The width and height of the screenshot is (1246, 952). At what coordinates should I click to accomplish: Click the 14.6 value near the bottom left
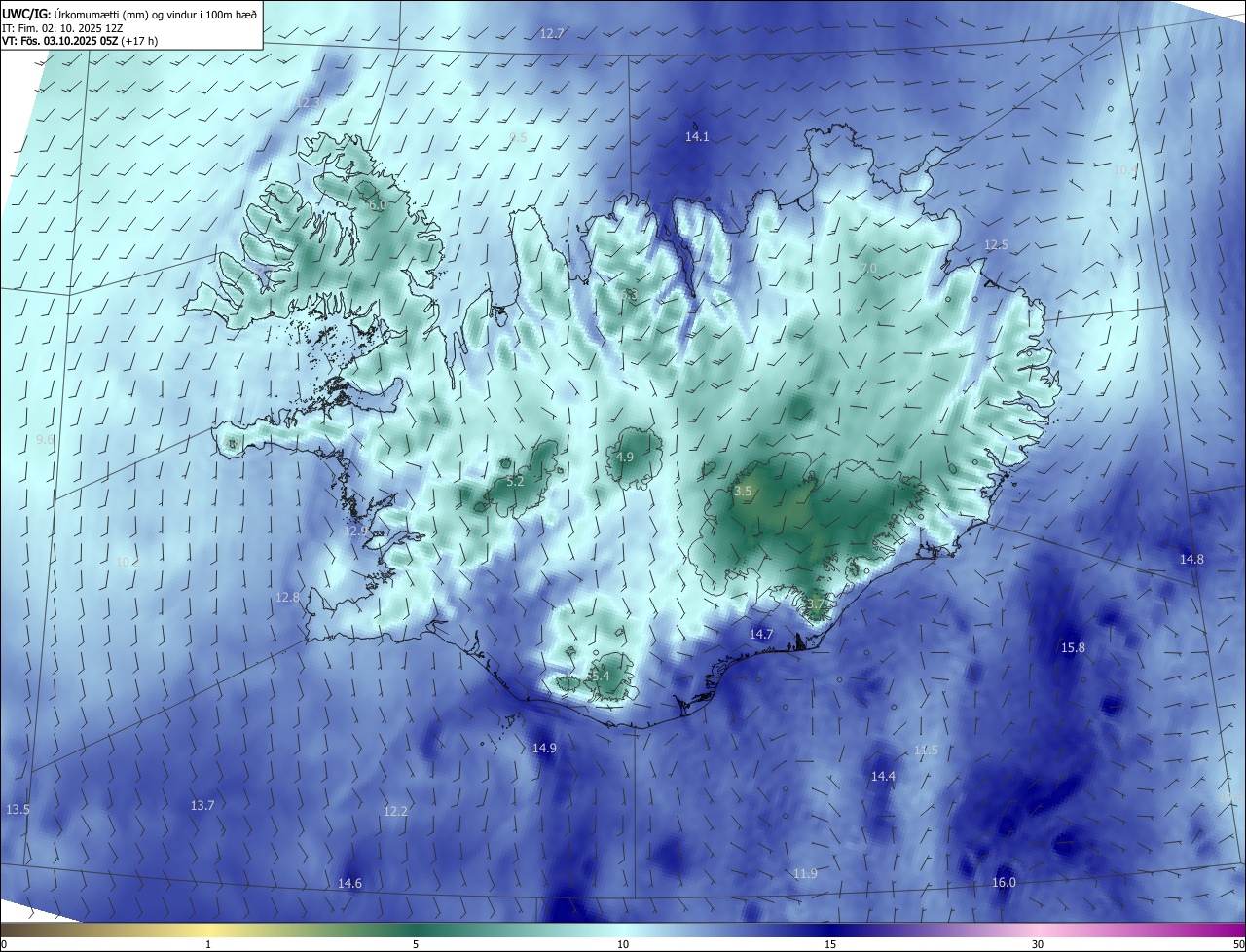349,884
